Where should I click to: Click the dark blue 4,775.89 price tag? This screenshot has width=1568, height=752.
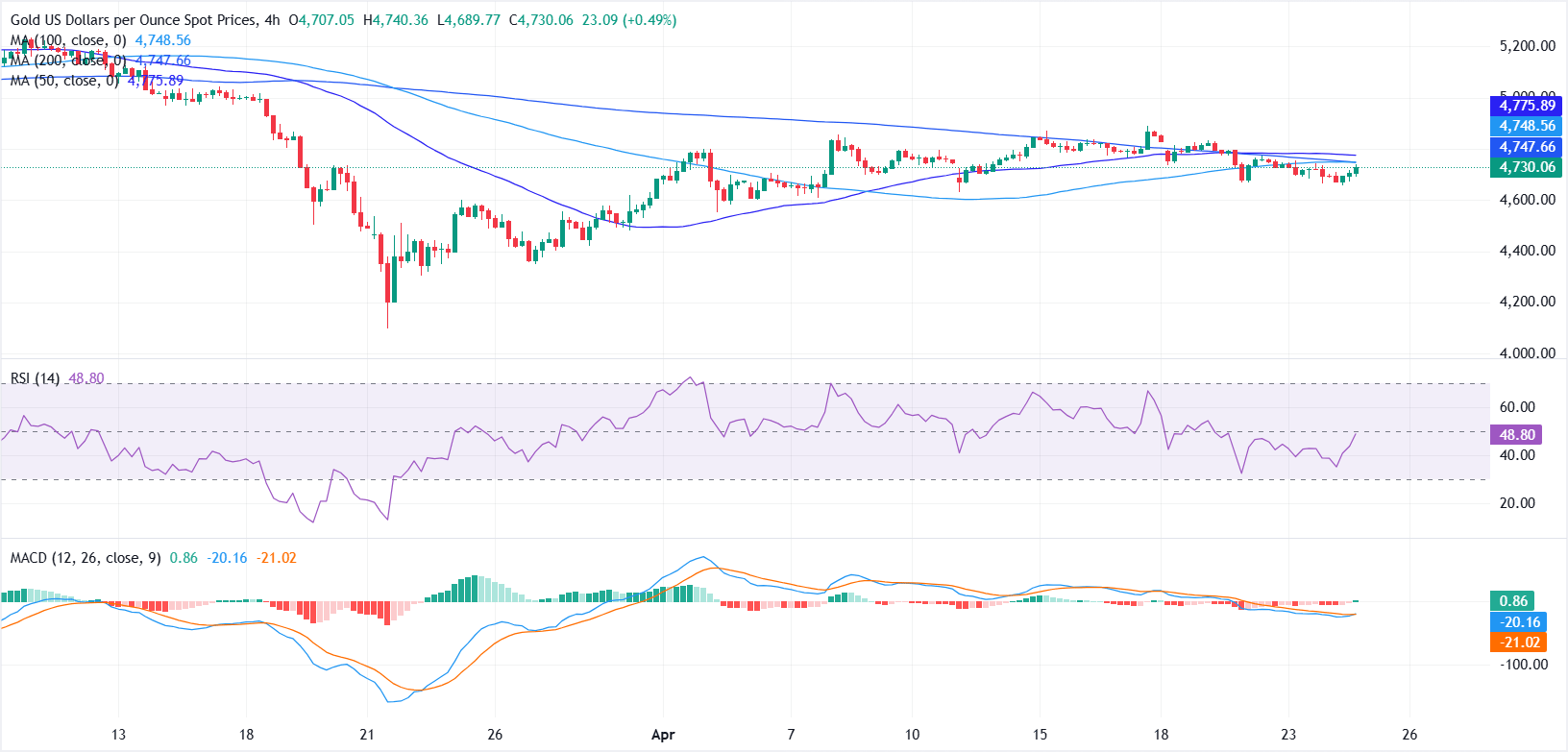point(1527,106)
